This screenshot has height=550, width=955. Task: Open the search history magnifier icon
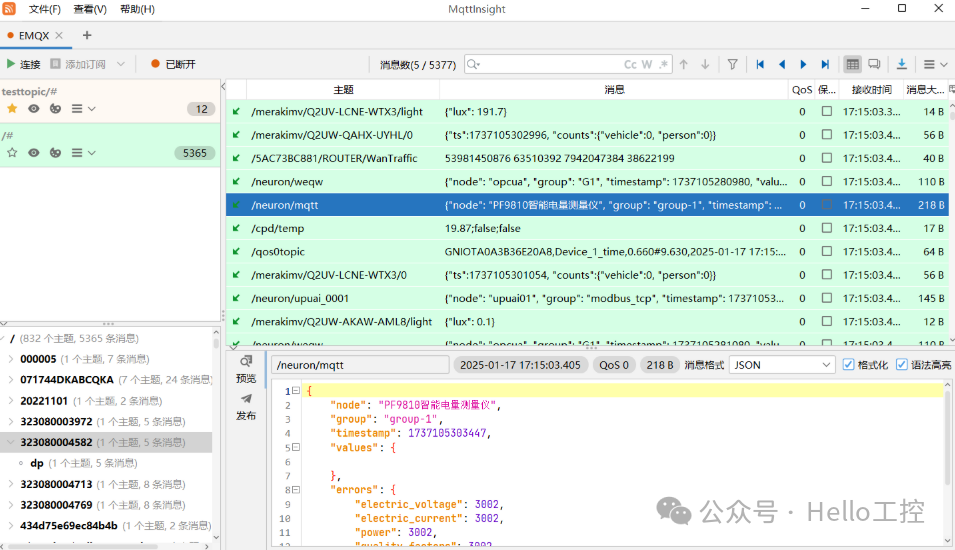[x=473, y=64]
